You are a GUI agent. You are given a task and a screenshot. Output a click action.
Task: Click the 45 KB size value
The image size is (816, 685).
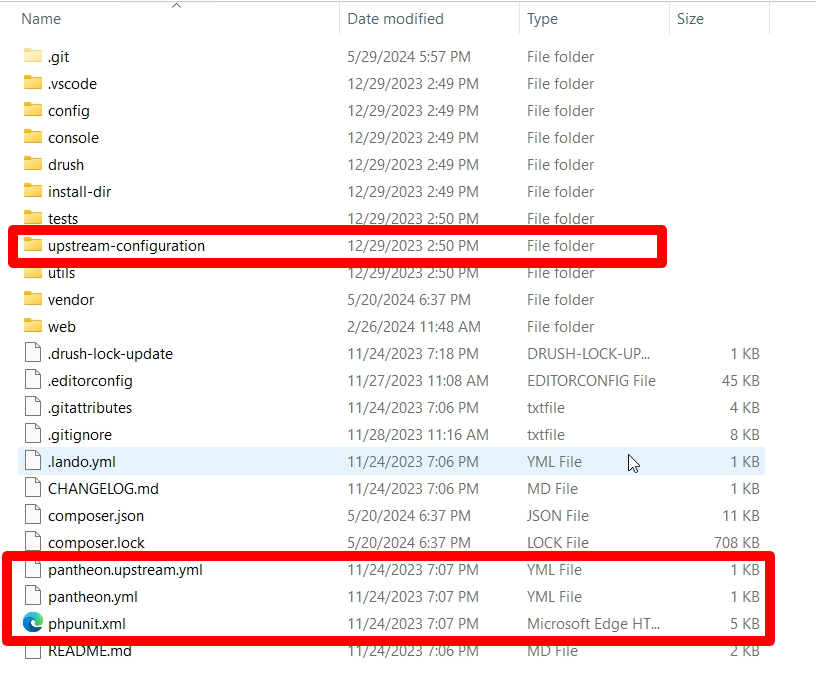(x=741, y=381)
